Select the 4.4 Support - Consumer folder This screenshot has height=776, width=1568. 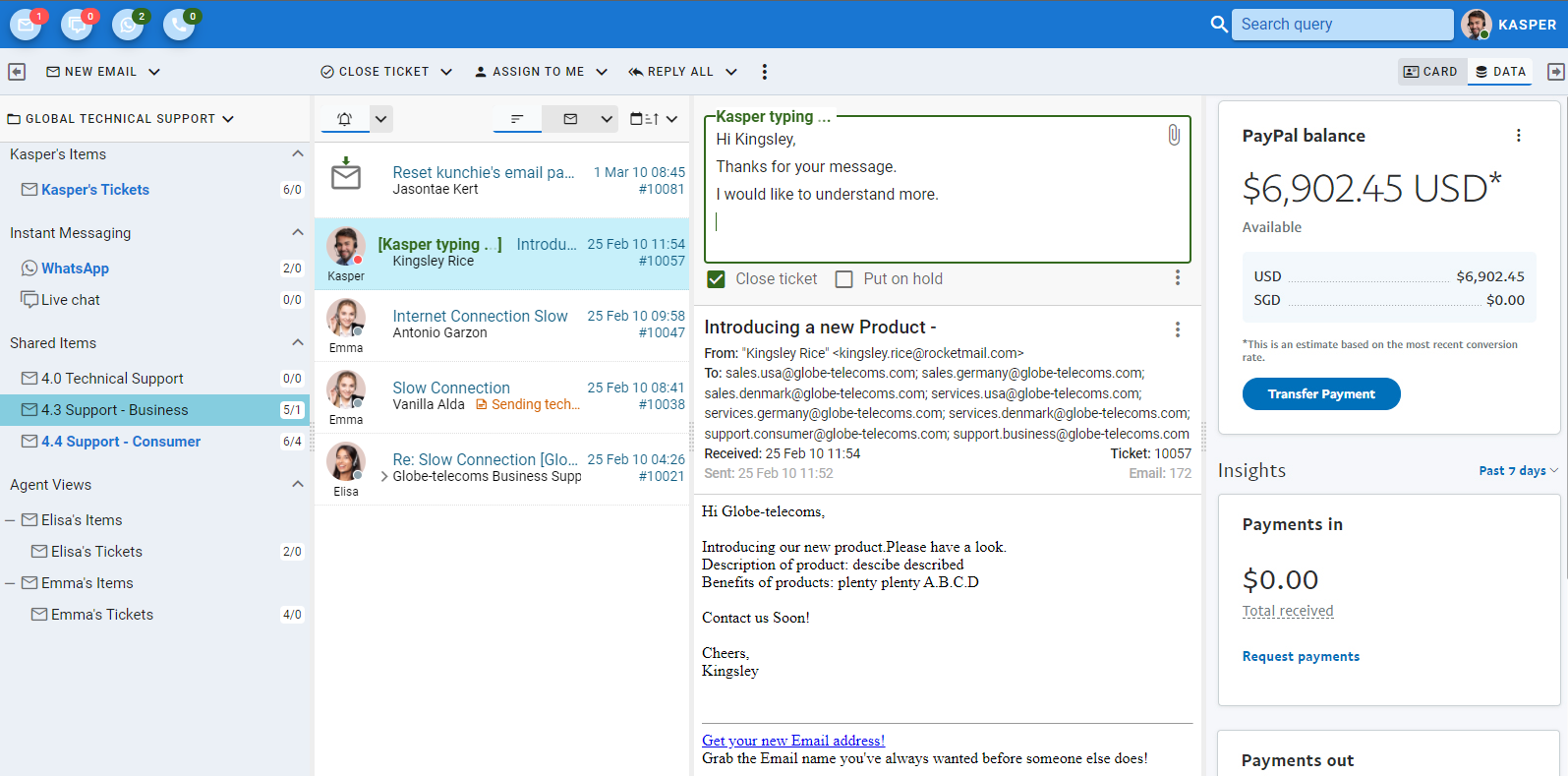tap(121, 442)
